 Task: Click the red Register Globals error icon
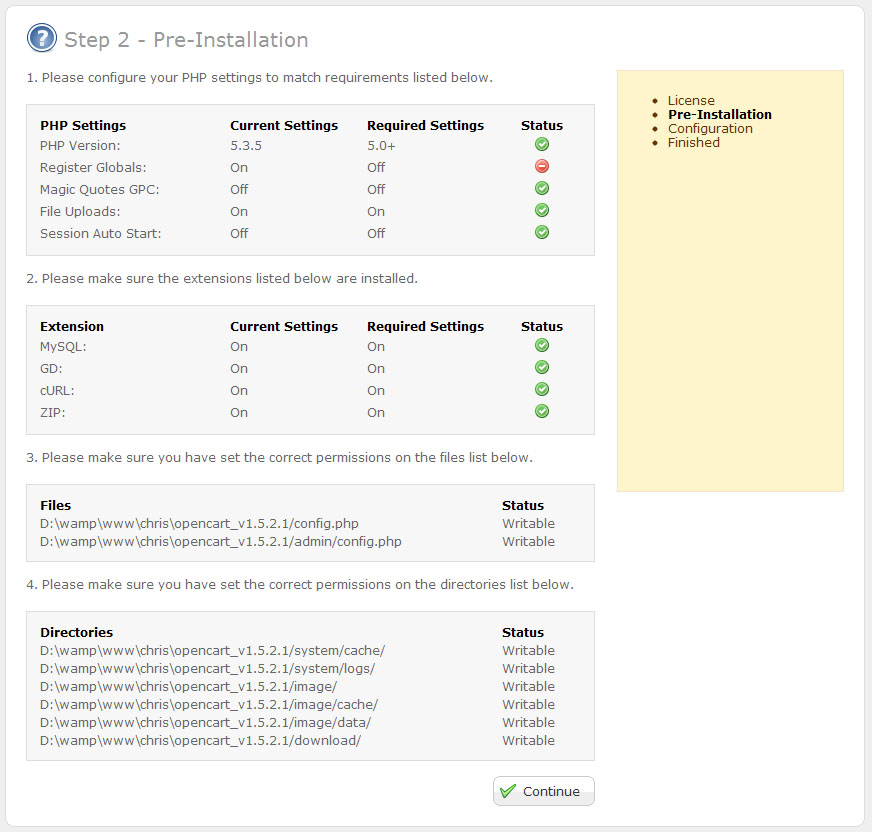point(542,167)
